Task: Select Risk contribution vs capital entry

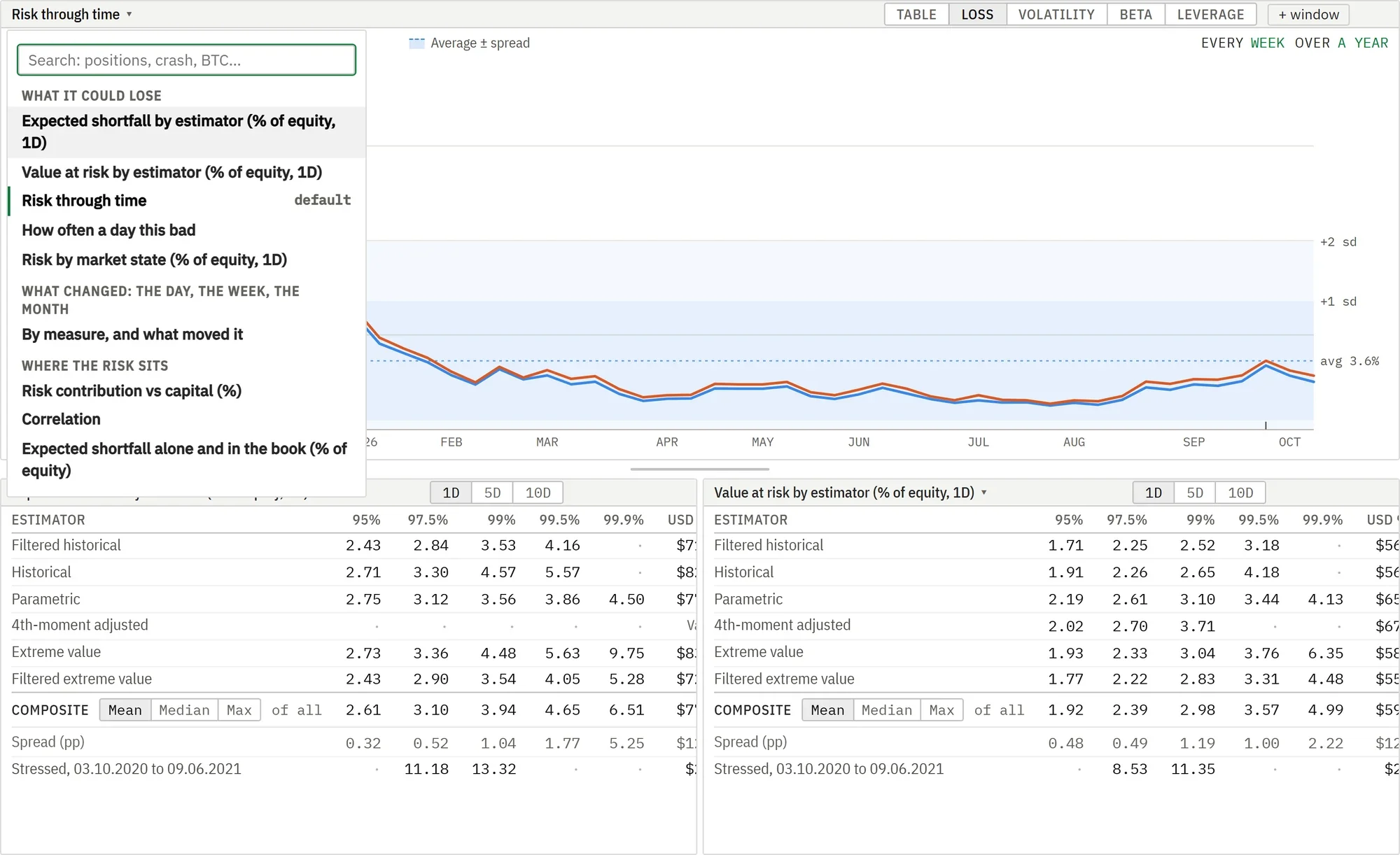Action: tap(186, 391)
